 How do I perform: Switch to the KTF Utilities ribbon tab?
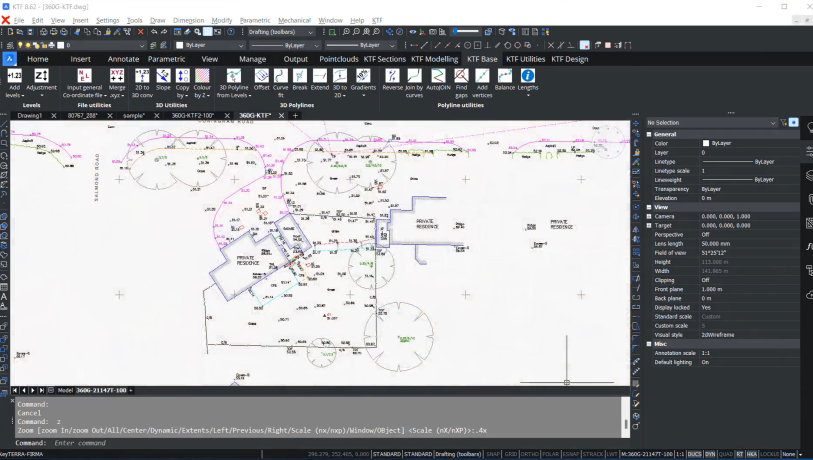coord(525,59)
